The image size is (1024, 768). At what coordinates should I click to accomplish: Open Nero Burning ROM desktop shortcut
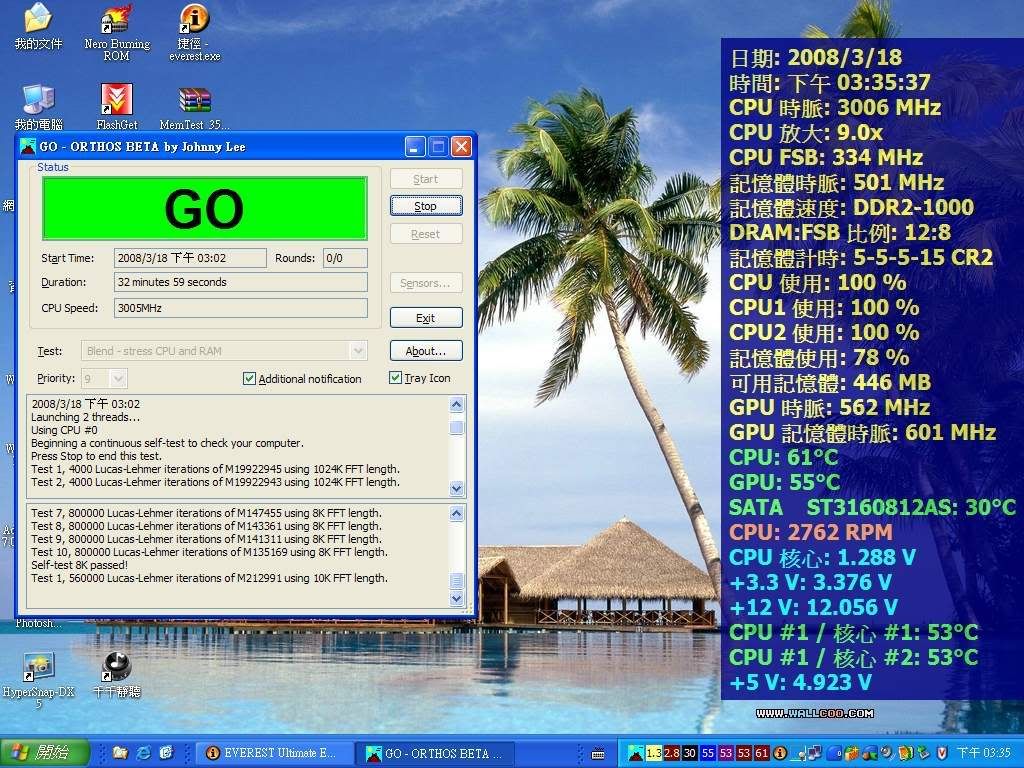coord(116,20)
